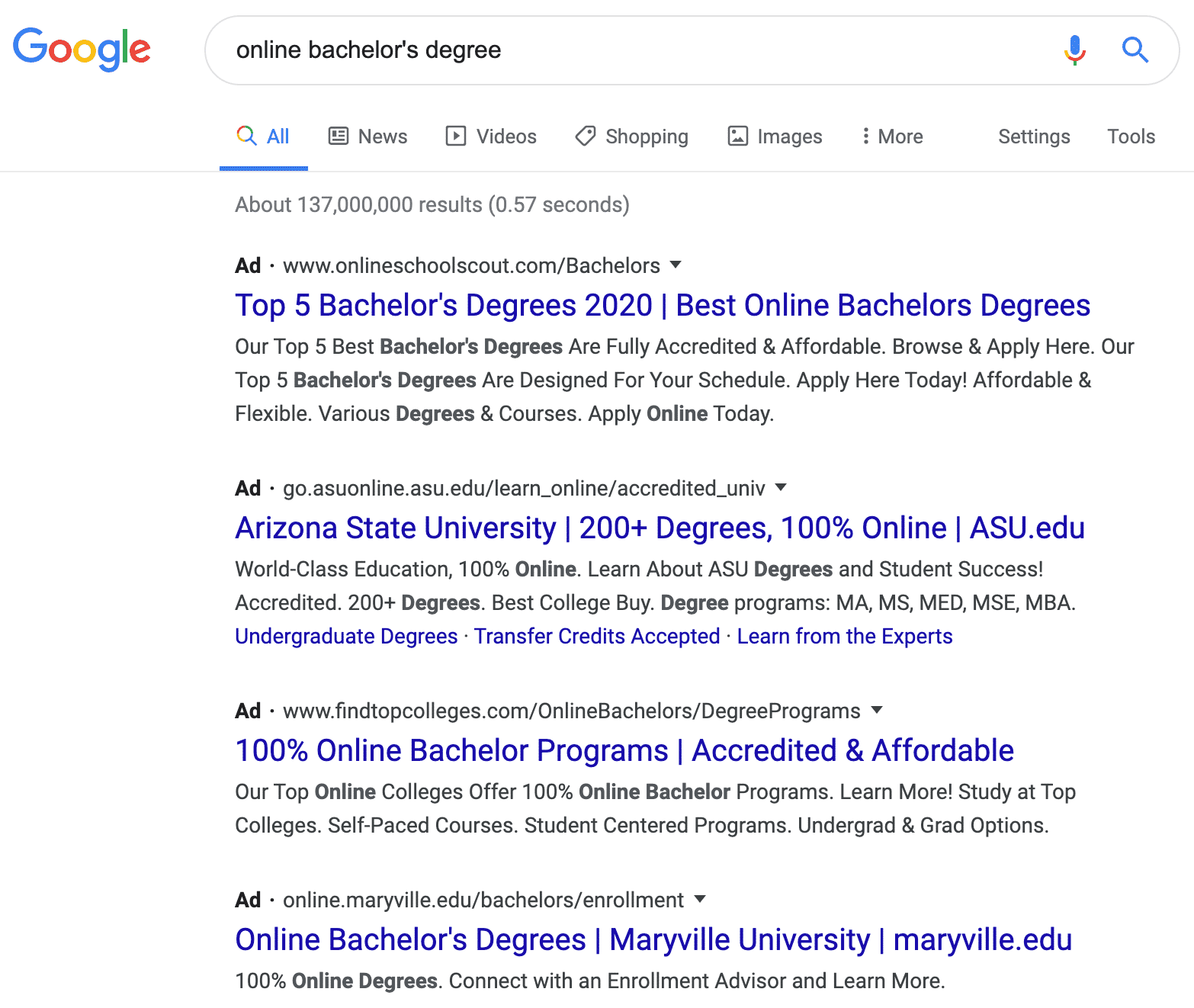Expand dropdown arrow next to online.maryville.edu URL

tap(700, 899)
